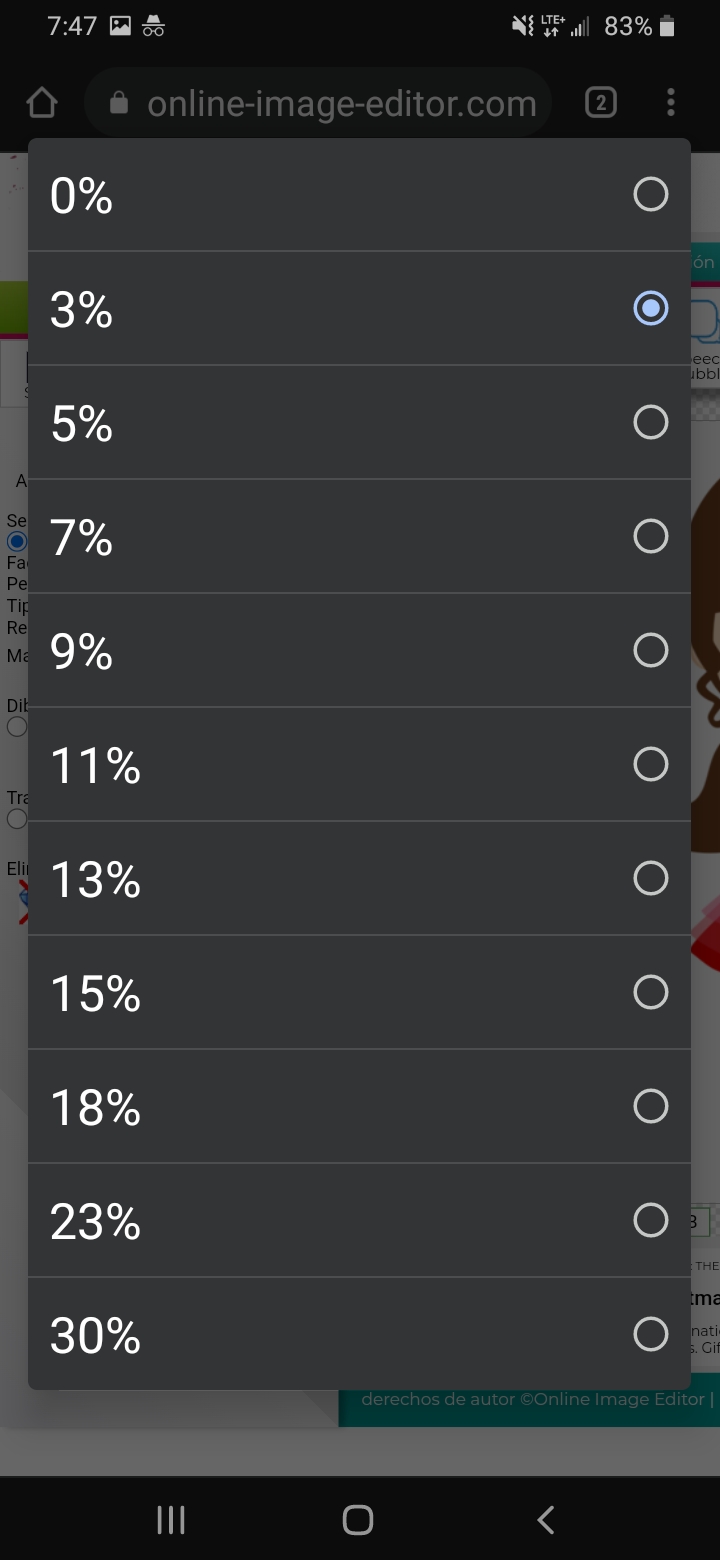Tap the Android home navigation button
720x1560 pixels.
358,1520
